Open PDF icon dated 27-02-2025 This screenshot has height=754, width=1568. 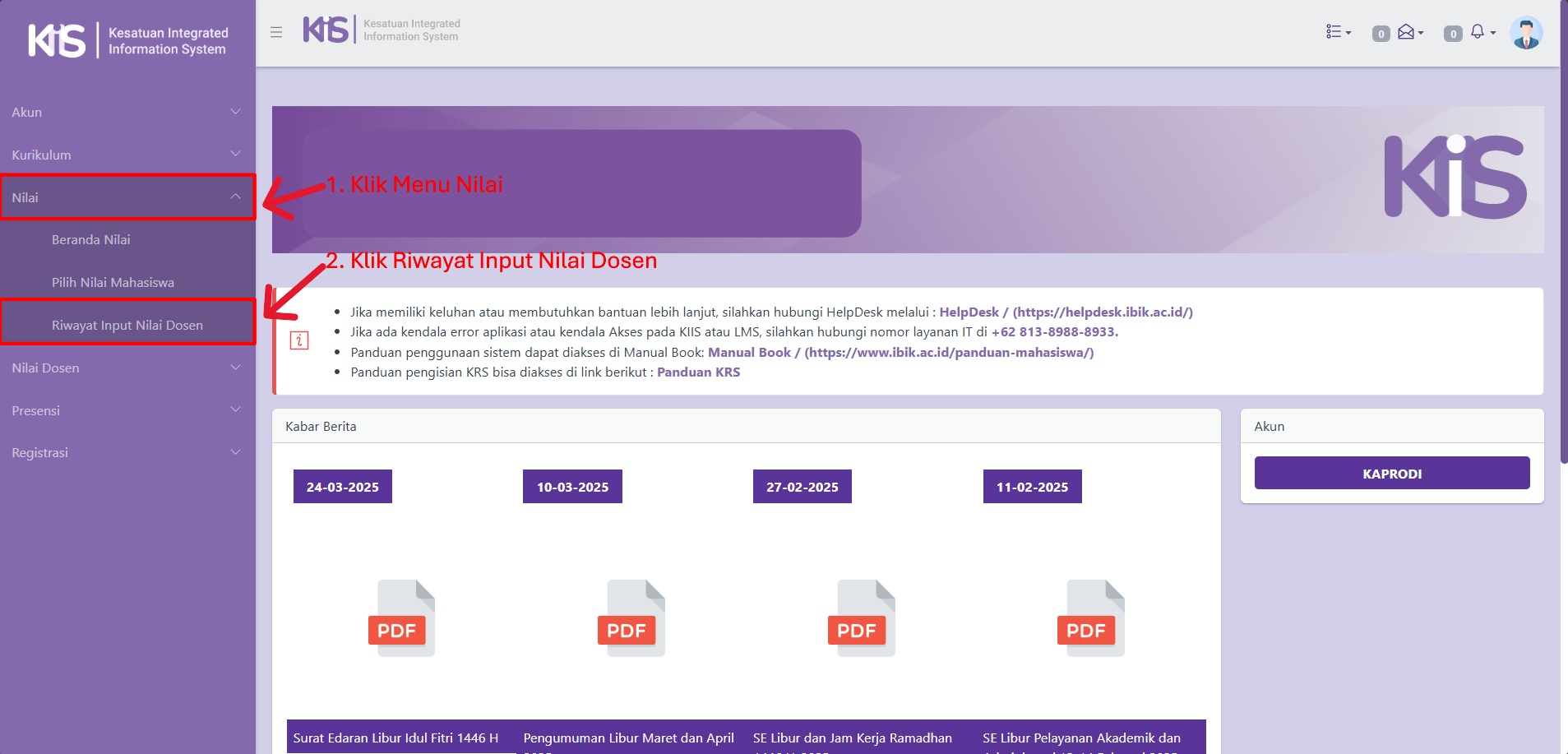point(861,618)
